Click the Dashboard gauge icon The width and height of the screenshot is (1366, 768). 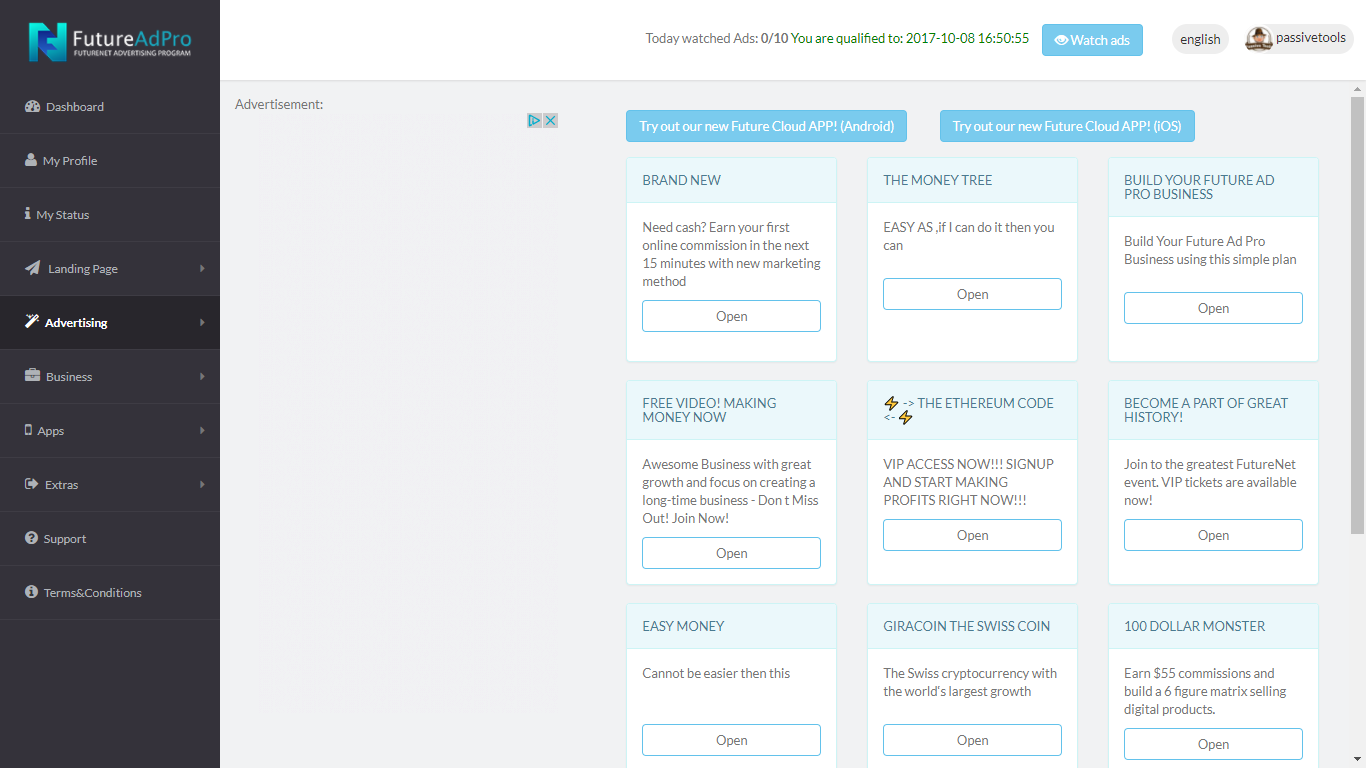click(x=32, y=107)
